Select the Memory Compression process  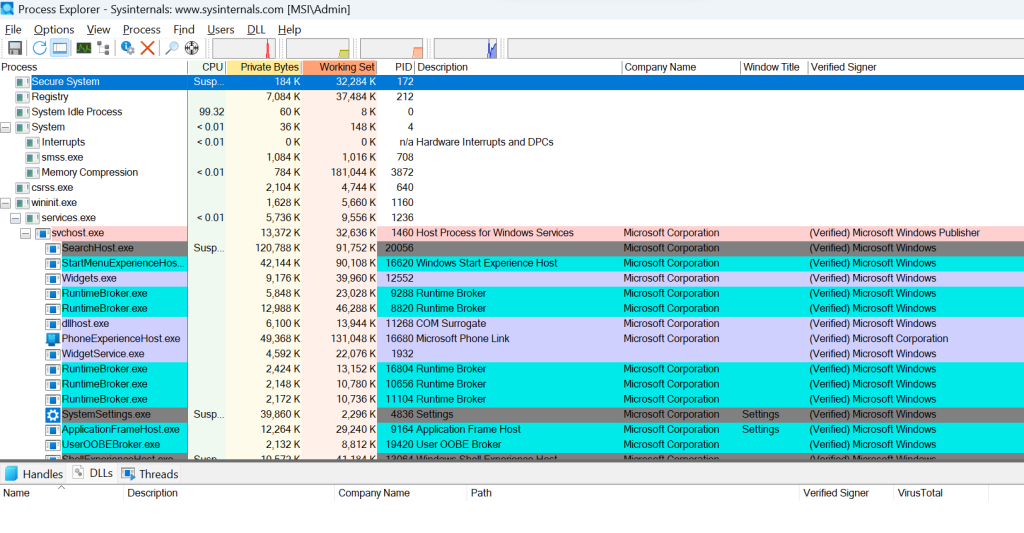click(x=512, y=172)
